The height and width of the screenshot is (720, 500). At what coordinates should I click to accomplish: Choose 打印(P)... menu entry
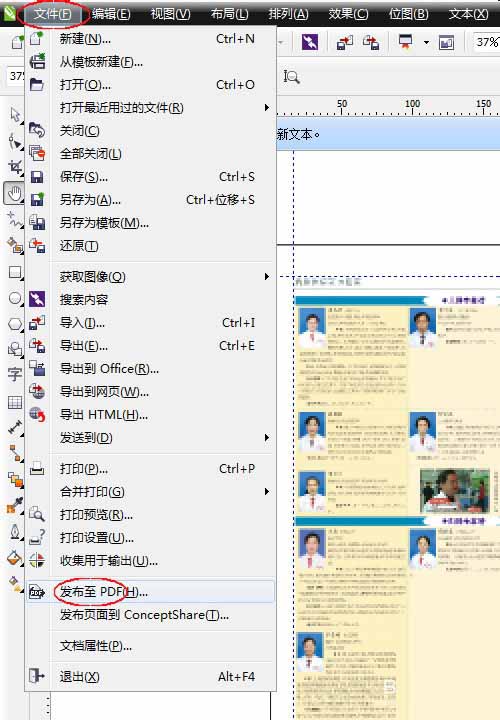tap(151, 468)
